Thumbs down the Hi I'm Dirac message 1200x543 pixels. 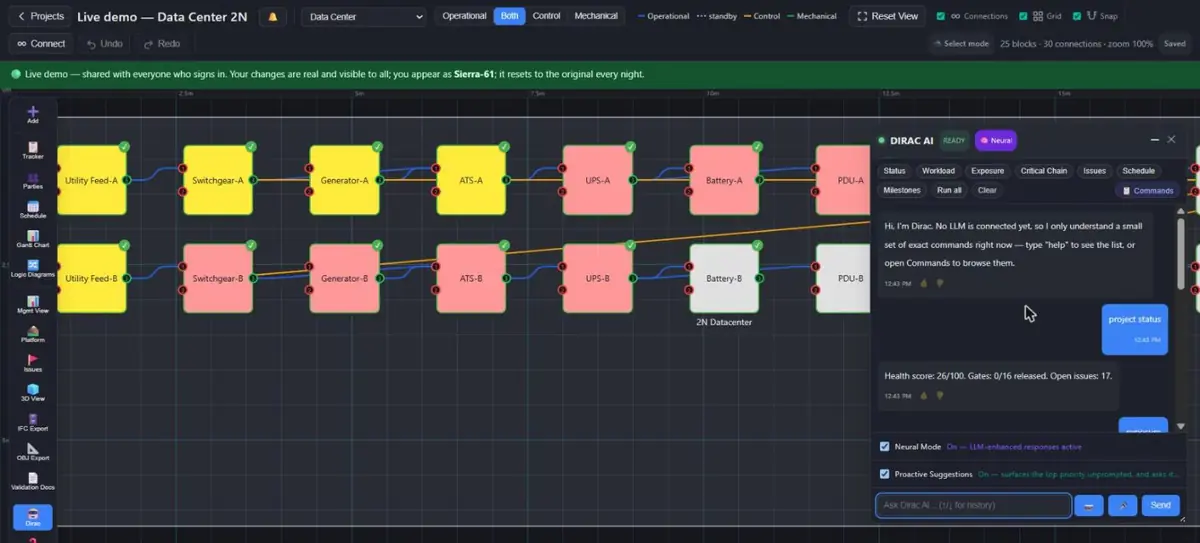tap(940, 283)
